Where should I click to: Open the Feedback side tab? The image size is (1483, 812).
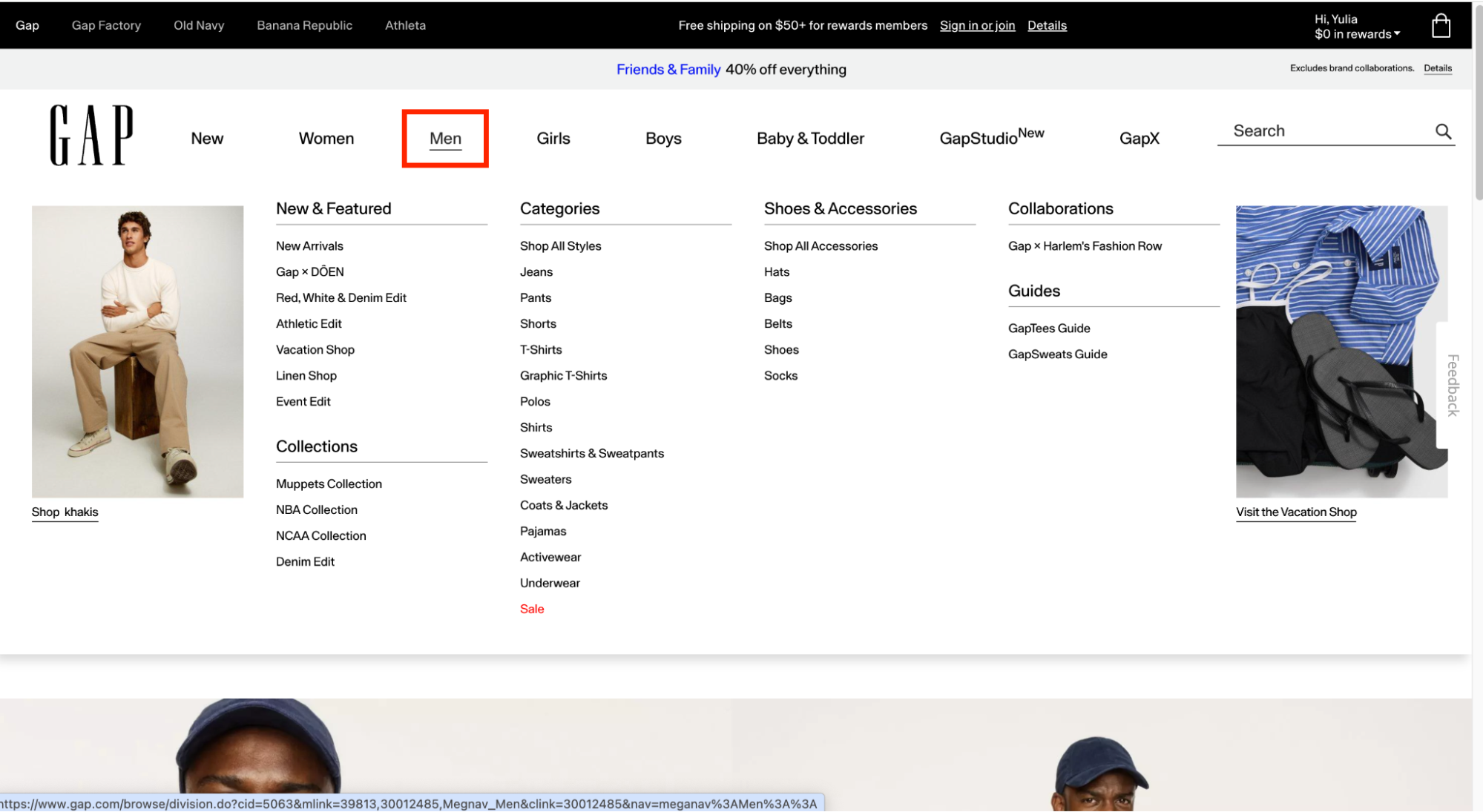click(x=1452, y=385)
